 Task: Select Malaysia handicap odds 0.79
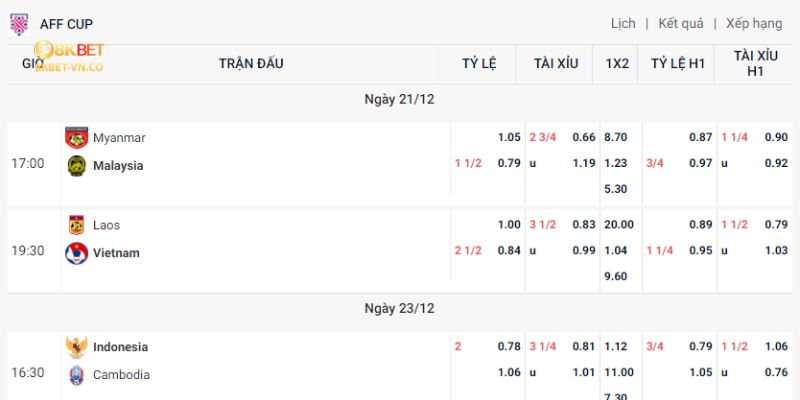pyautogui.click(x=509, y=165)
